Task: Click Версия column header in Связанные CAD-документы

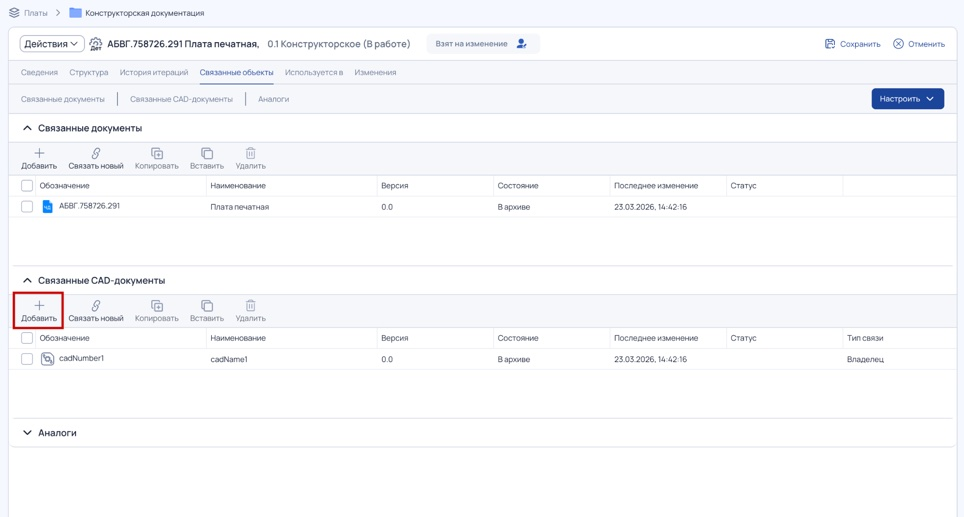Action: [x=395, y=338]
